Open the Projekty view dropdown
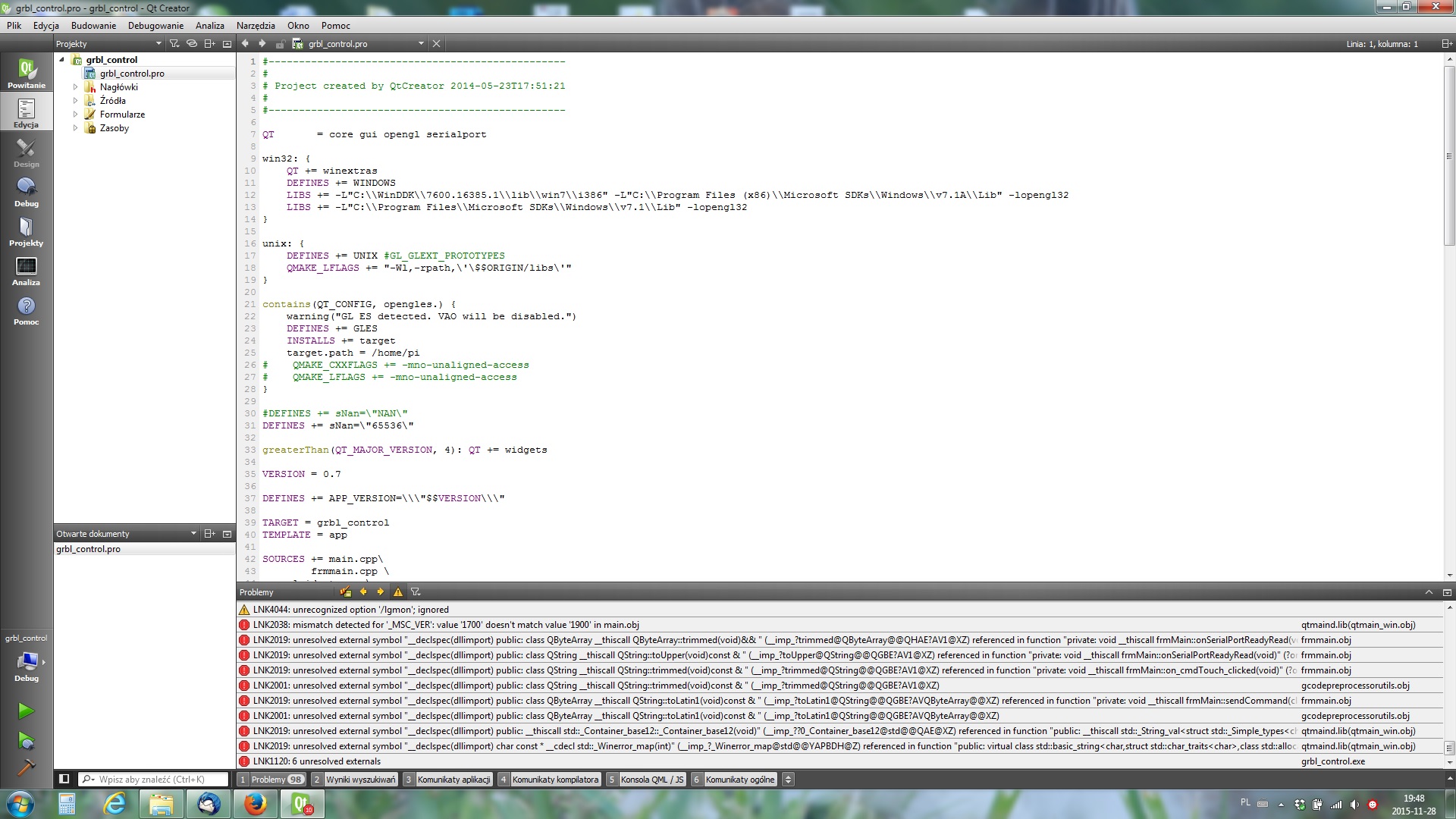1456x819 pixels. (158, 44)
